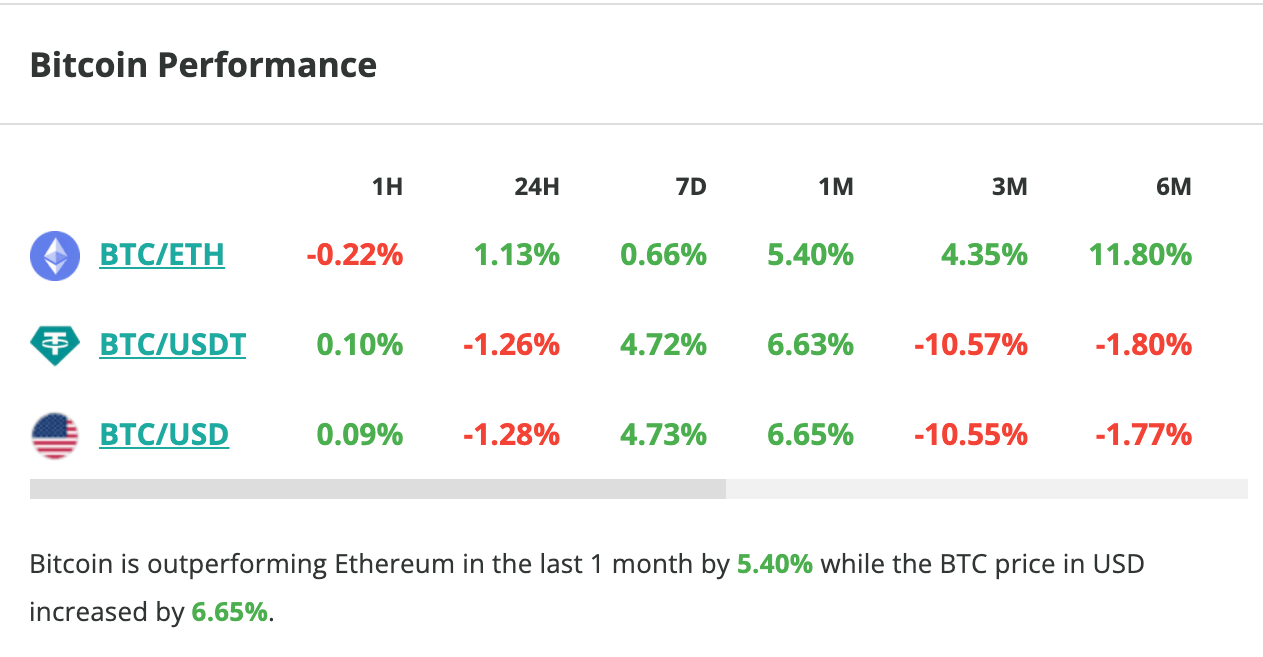This screenshot has width=1263, height=657.
Task: Click the horizontal scrollbar thumb under the table
Action: coord(377,489)
